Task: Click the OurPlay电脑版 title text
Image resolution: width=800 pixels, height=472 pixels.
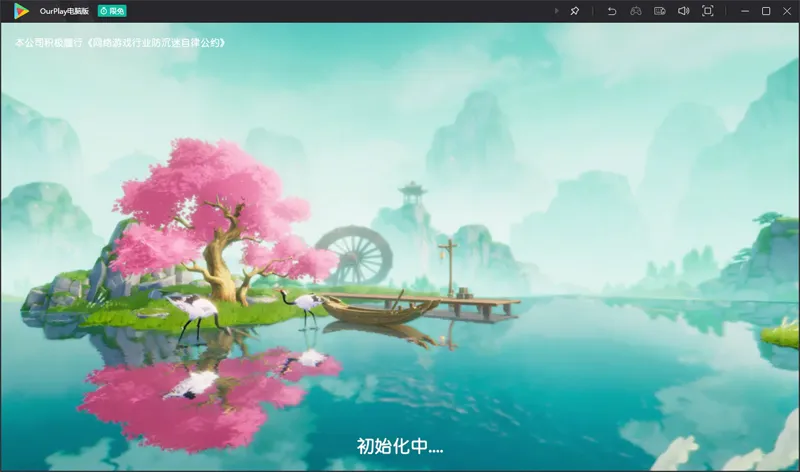Action: click(x=64, y=11)
